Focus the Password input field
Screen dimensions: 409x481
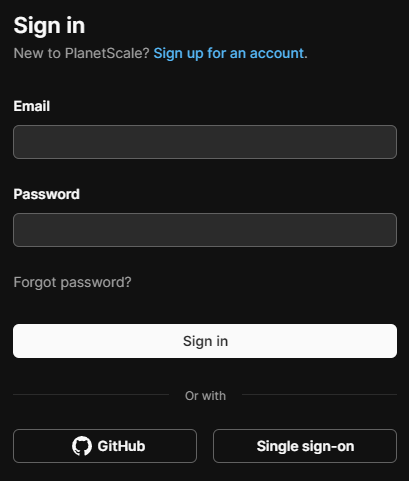pos(205,230)
